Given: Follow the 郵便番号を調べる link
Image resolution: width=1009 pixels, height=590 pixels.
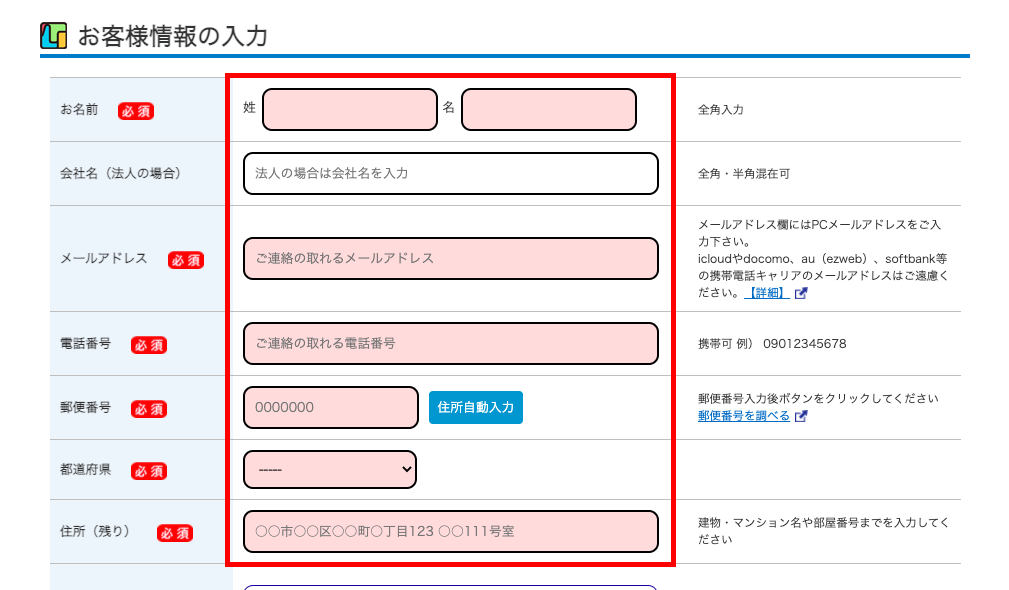Looking at the screenshot, I should coord(743,416).
